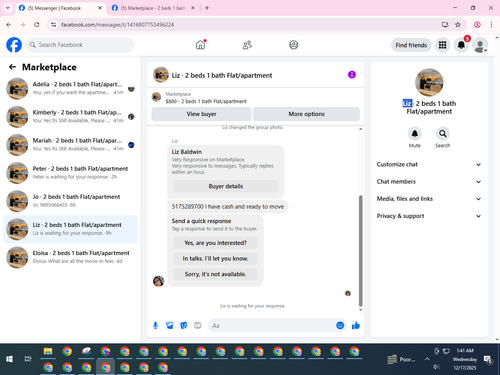Close the Marketplace browser tab
The height and width of the screenshot is (375, 500).
tap(193, 8)
